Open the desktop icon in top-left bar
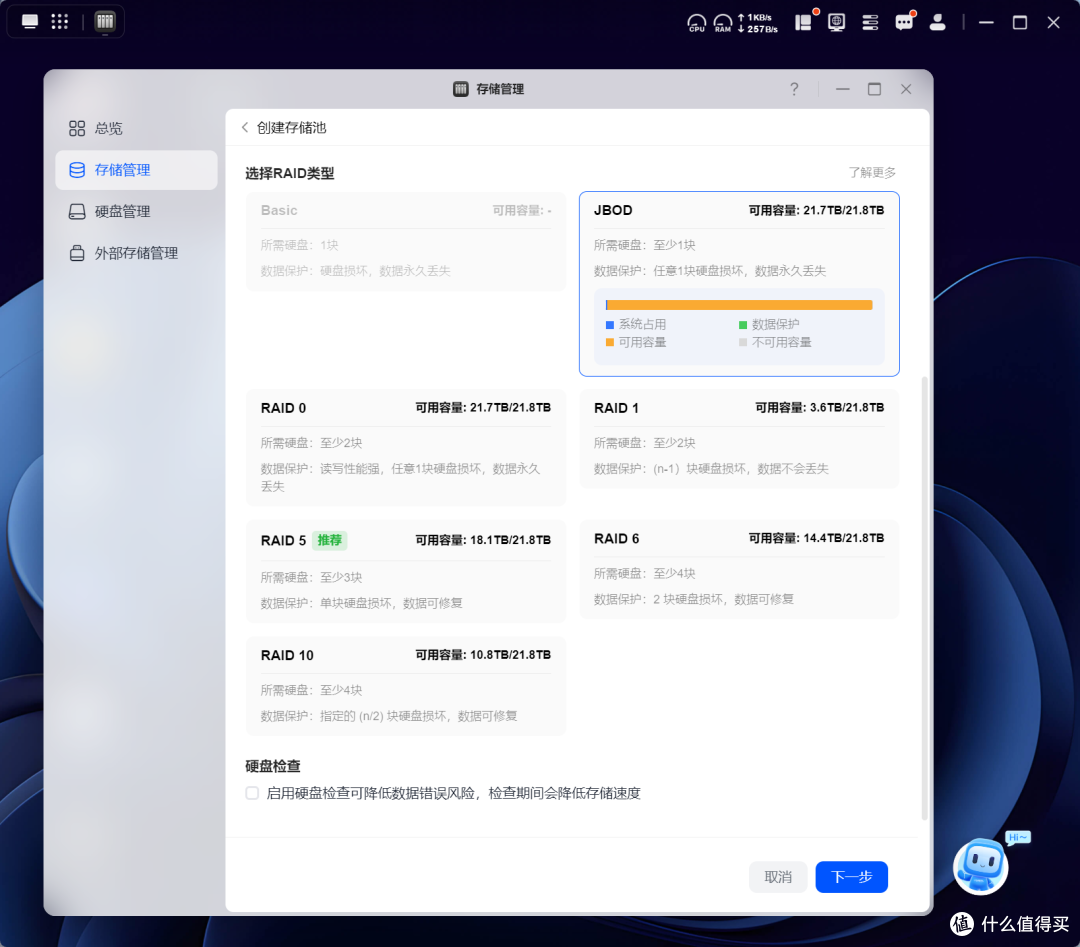The image size is (1080, 947). point(30,21)
